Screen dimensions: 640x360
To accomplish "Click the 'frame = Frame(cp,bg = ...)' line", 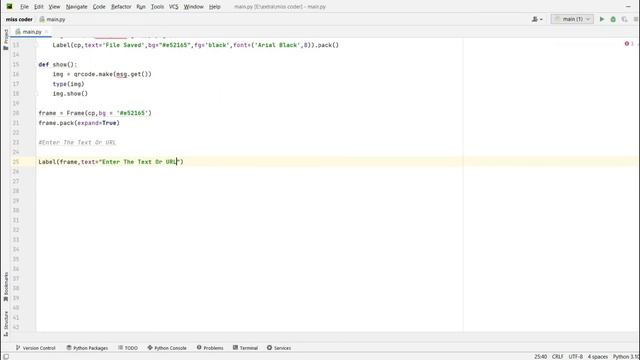I will click(x=95, y=113).
